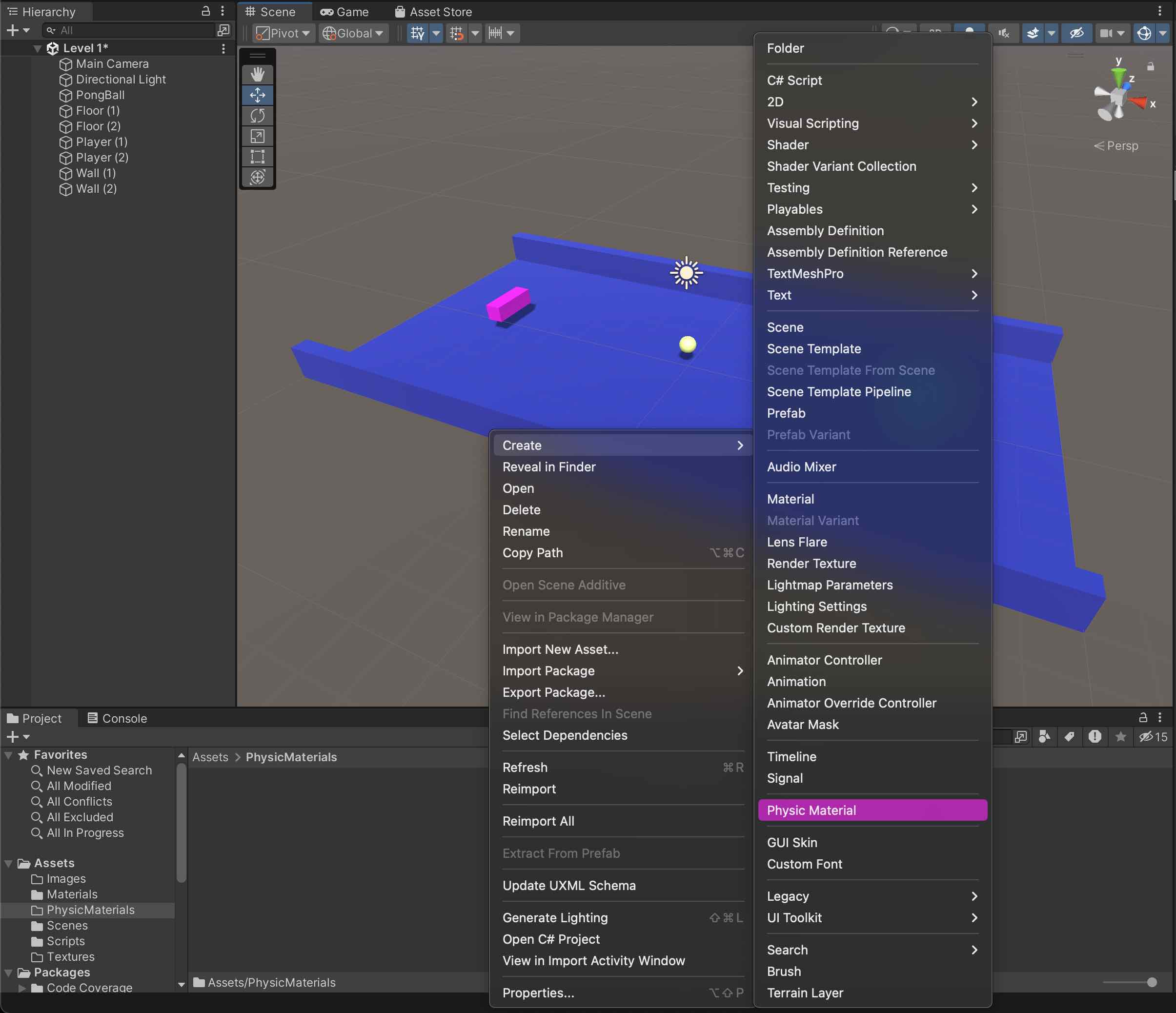Click Search by Type icon in Project
This screenshot has height=1013, width=1176.
coord(1044,737)
